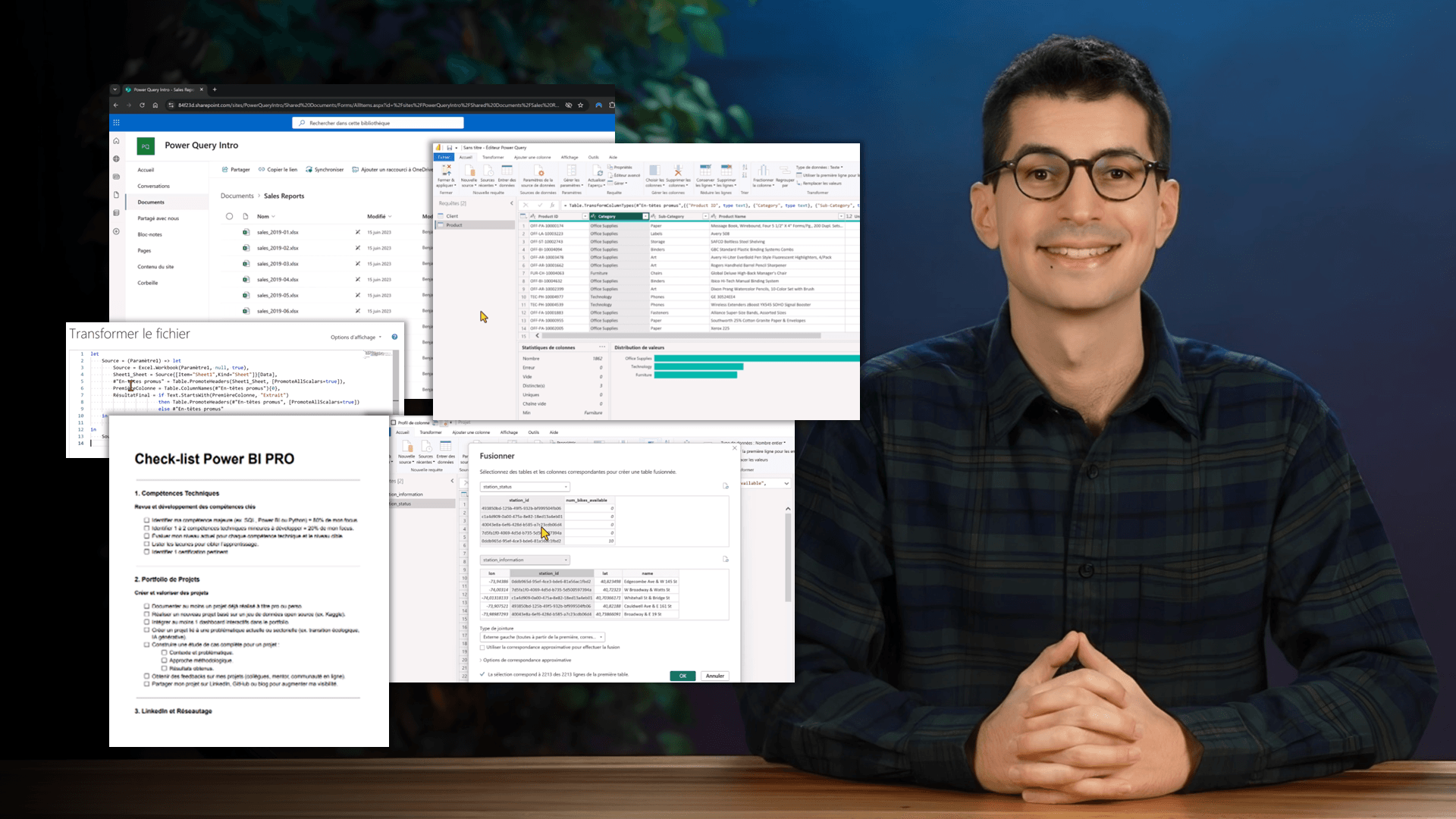Viewport: 1456px width, 819px height.
Task: Open the Type de jointure dropdown
Action: pos(542,637)
